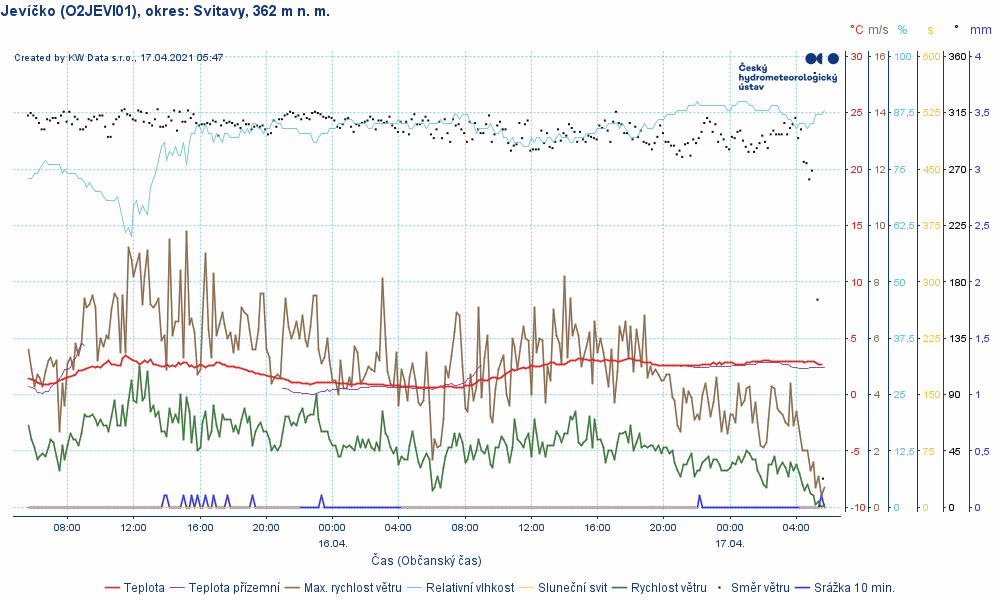Image resolution: width=1000 pixels, height=600 pixels.
Task: Click the light blue "%" unit label
Action: [902, 30]
